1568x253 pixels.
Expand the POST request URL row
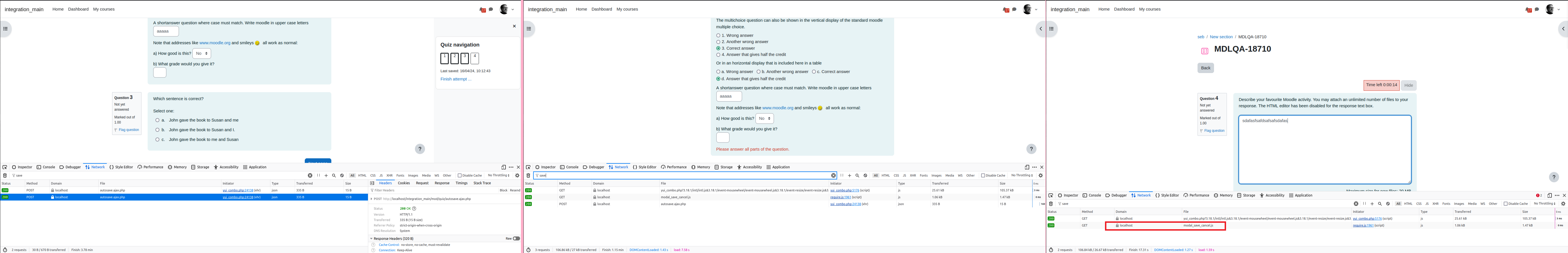point(372,199)
